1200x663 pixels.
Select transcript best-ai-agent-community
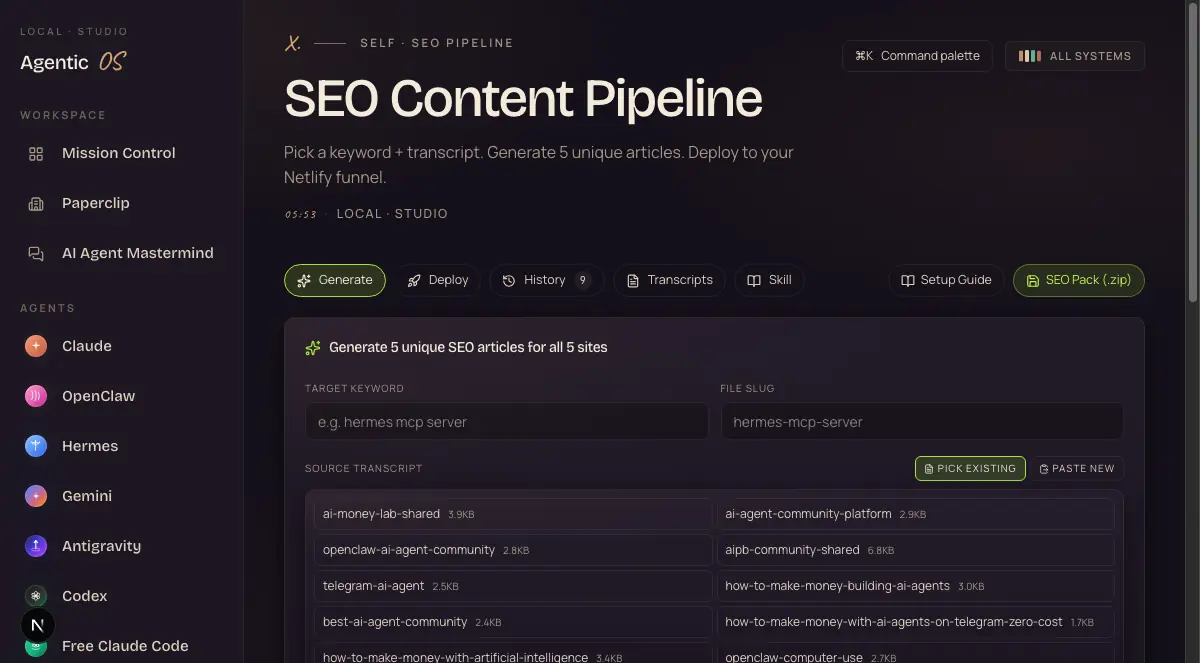[x=513, y=622]
